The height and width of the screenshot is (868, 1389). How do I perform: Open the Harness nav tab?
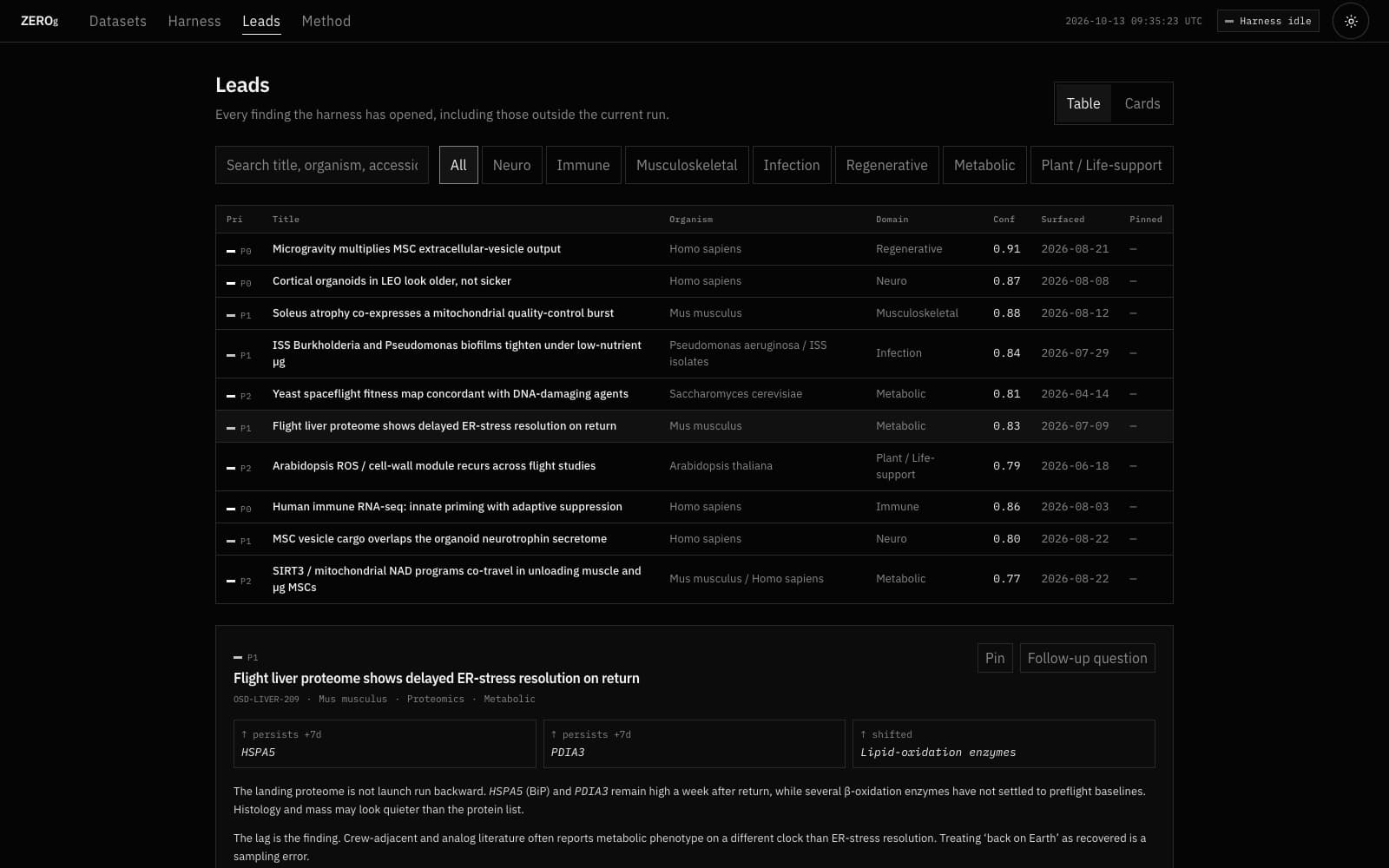point(194,21)
